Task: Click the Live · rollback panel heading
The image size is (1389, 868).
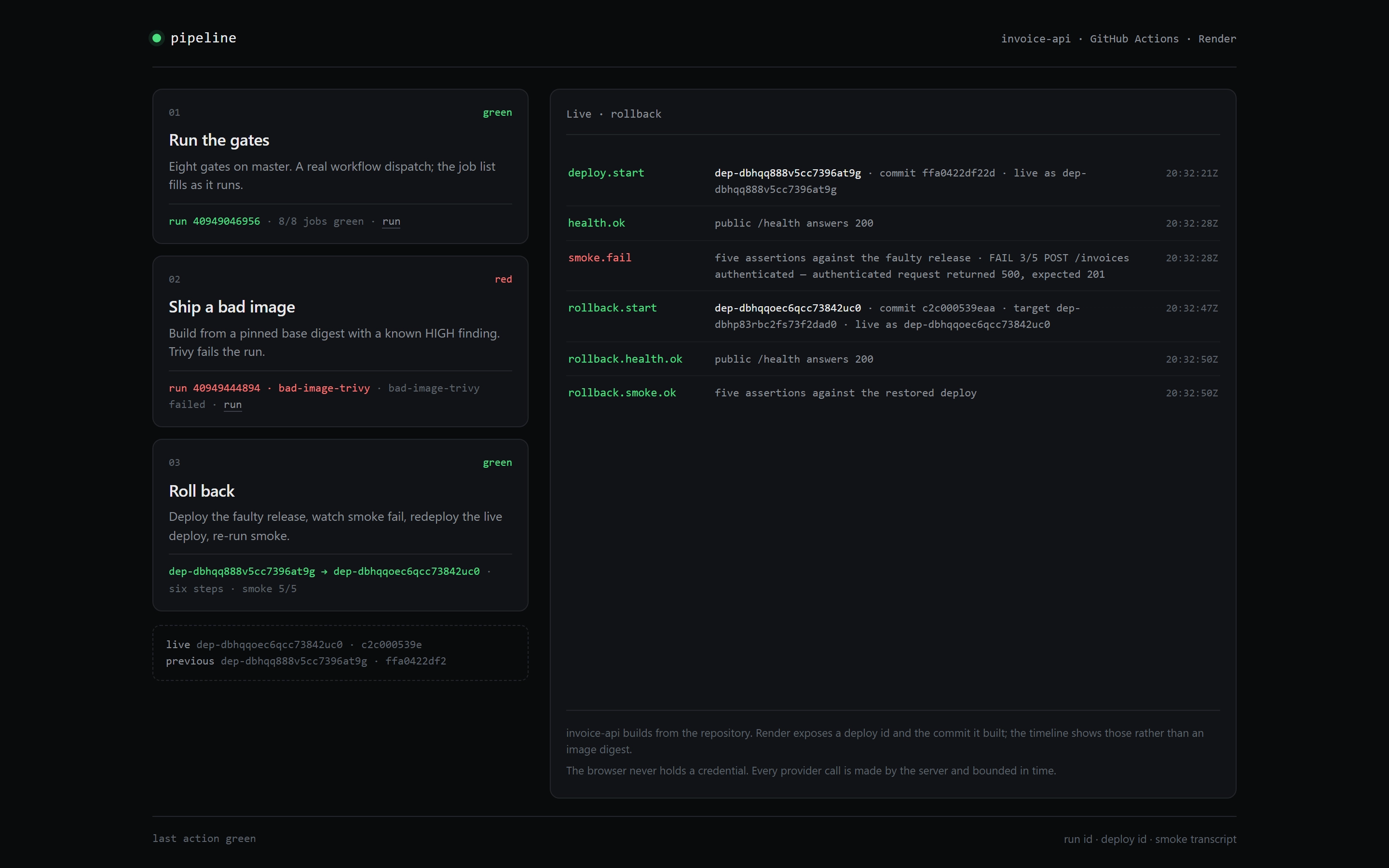Action: (x=613, y=114)
